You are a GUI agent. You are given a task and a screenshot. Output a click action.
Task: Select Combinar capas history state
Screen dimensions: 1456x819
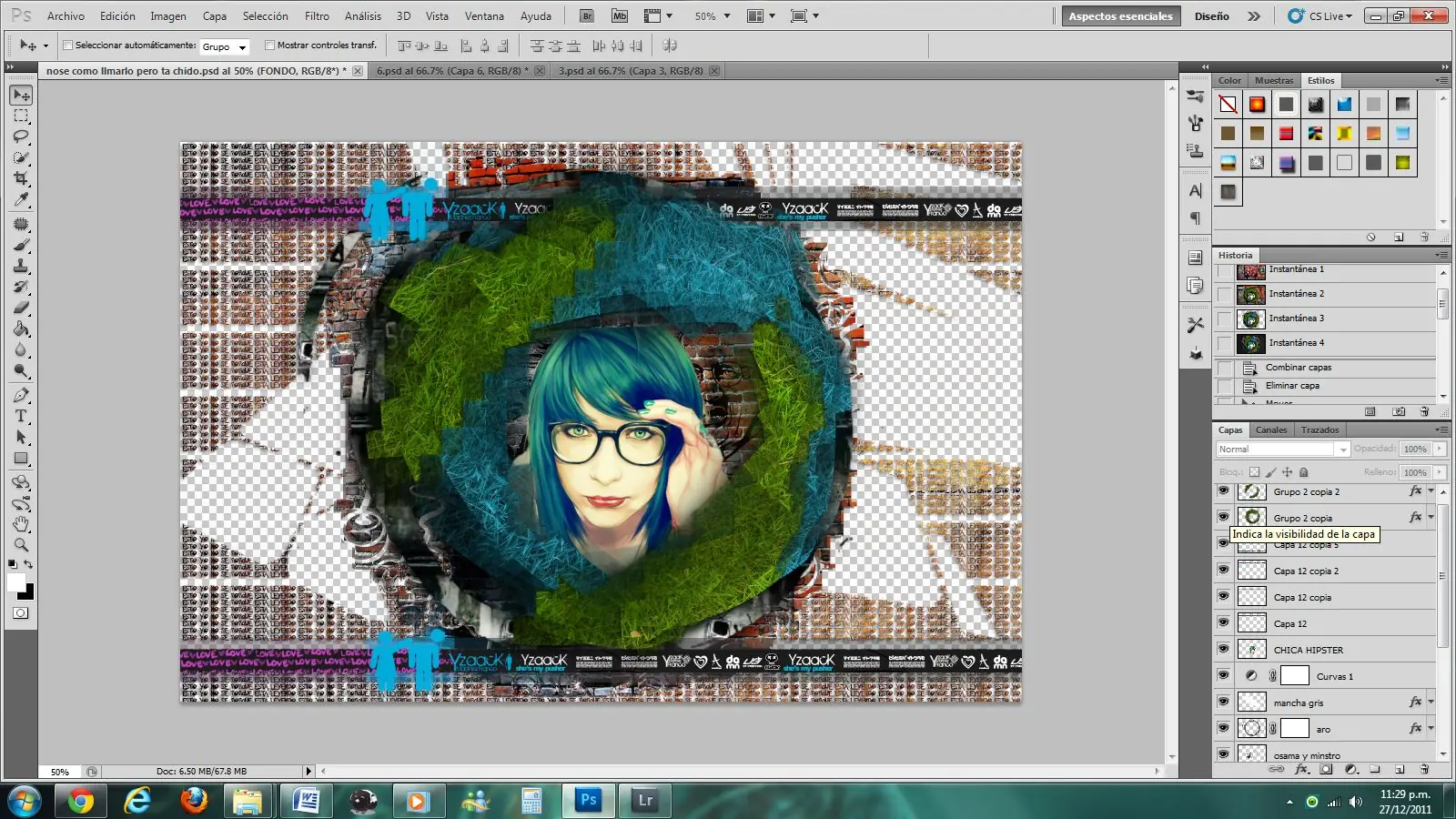click(x=1334, y=368)
